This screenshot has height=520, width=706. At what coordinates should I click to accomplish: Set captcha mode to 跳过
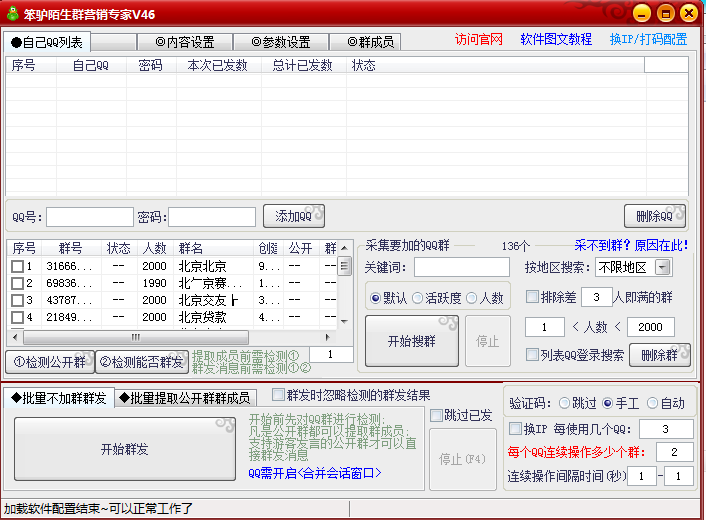pos(564,403)
